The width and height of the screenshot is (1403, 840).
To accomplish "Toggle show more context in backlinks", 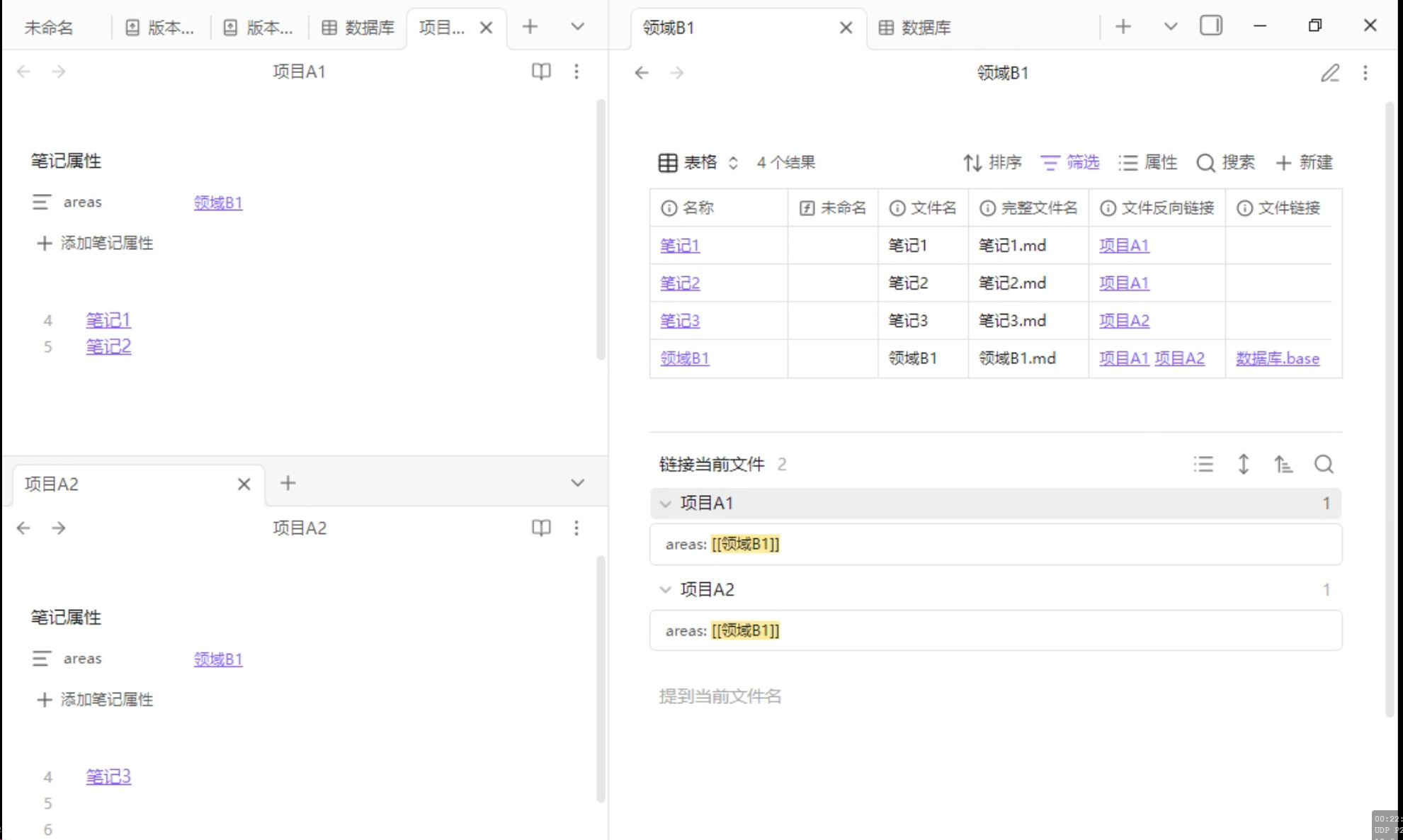I will [1243, 465].
